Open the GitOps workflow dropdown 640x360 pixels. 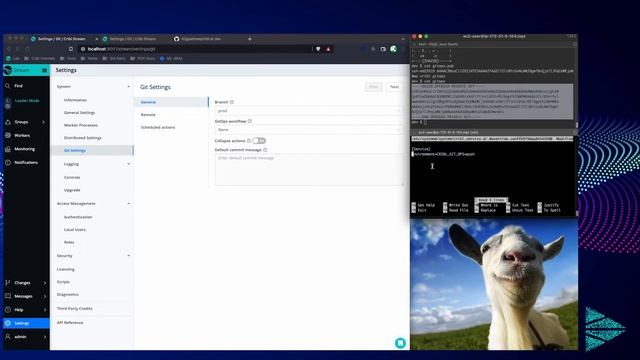point(309,130)
